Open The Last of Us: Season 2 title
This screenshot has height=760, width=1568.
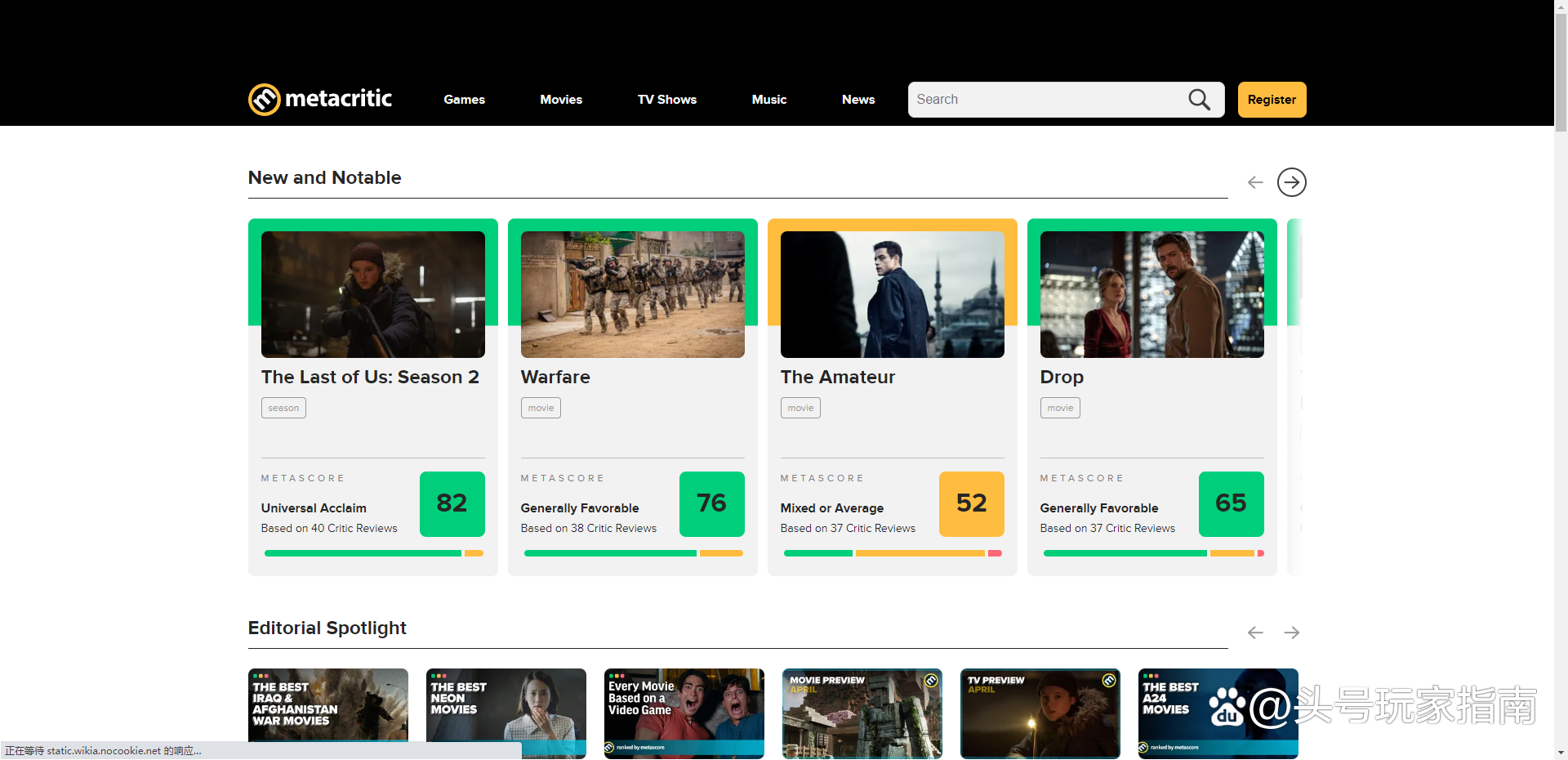click(x=370, y=377)
